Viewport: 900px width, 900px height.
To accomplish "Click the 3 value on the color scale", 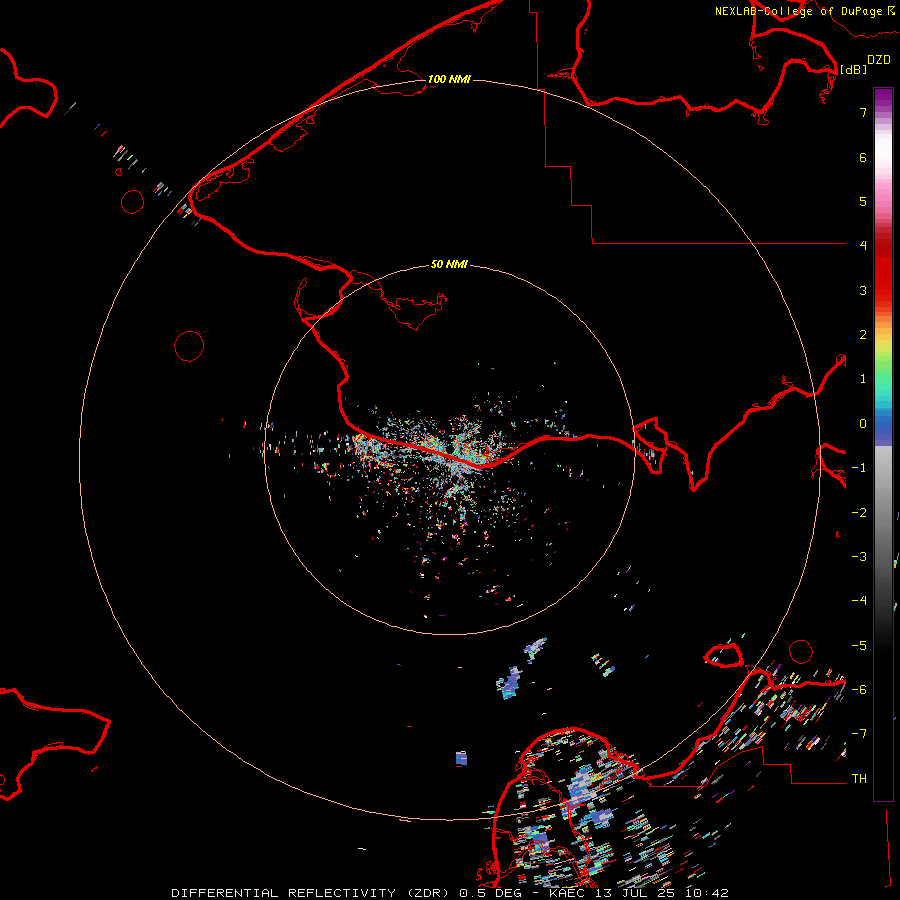I will click(x=863, y=290).
